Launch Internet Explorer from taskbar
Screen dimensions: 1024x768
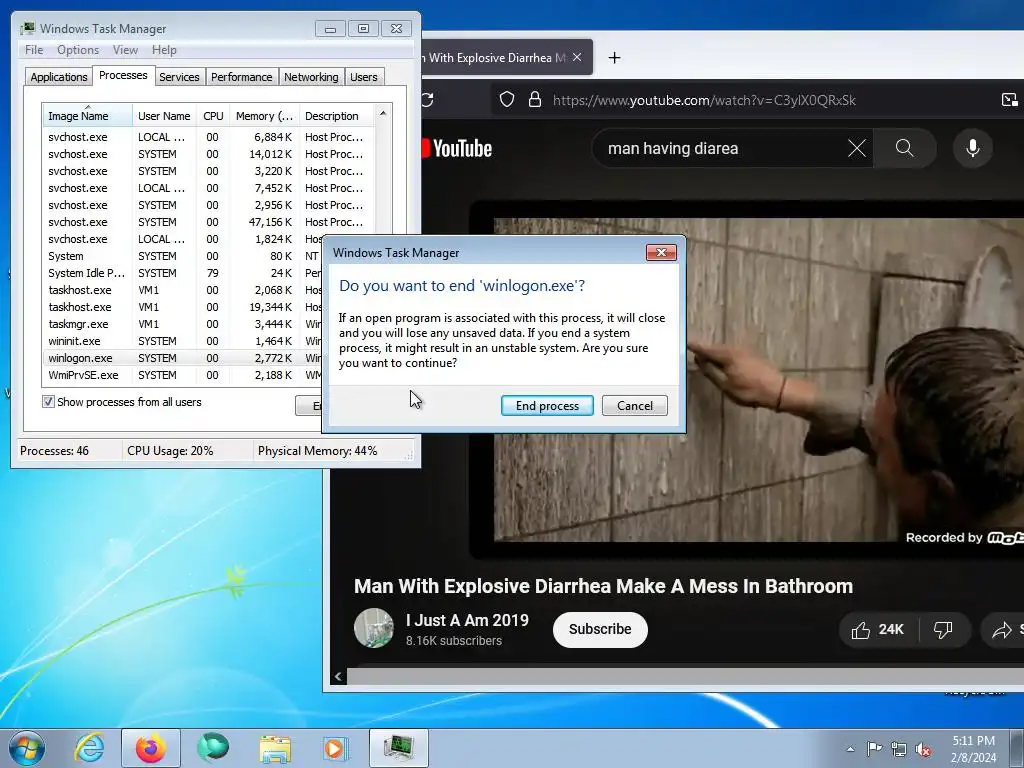[x=89, y=748]
